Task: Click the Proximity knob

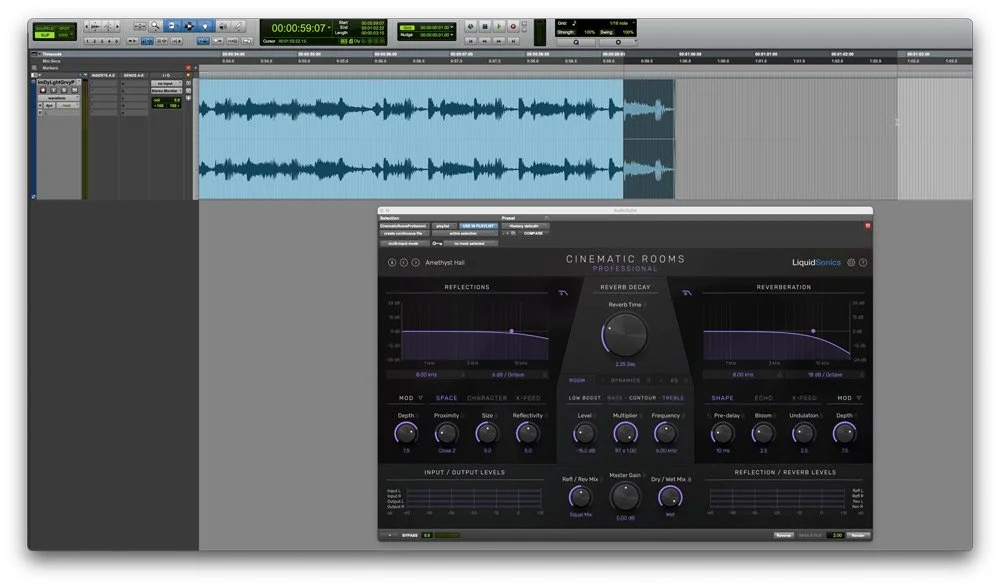Action: (446, 434)
